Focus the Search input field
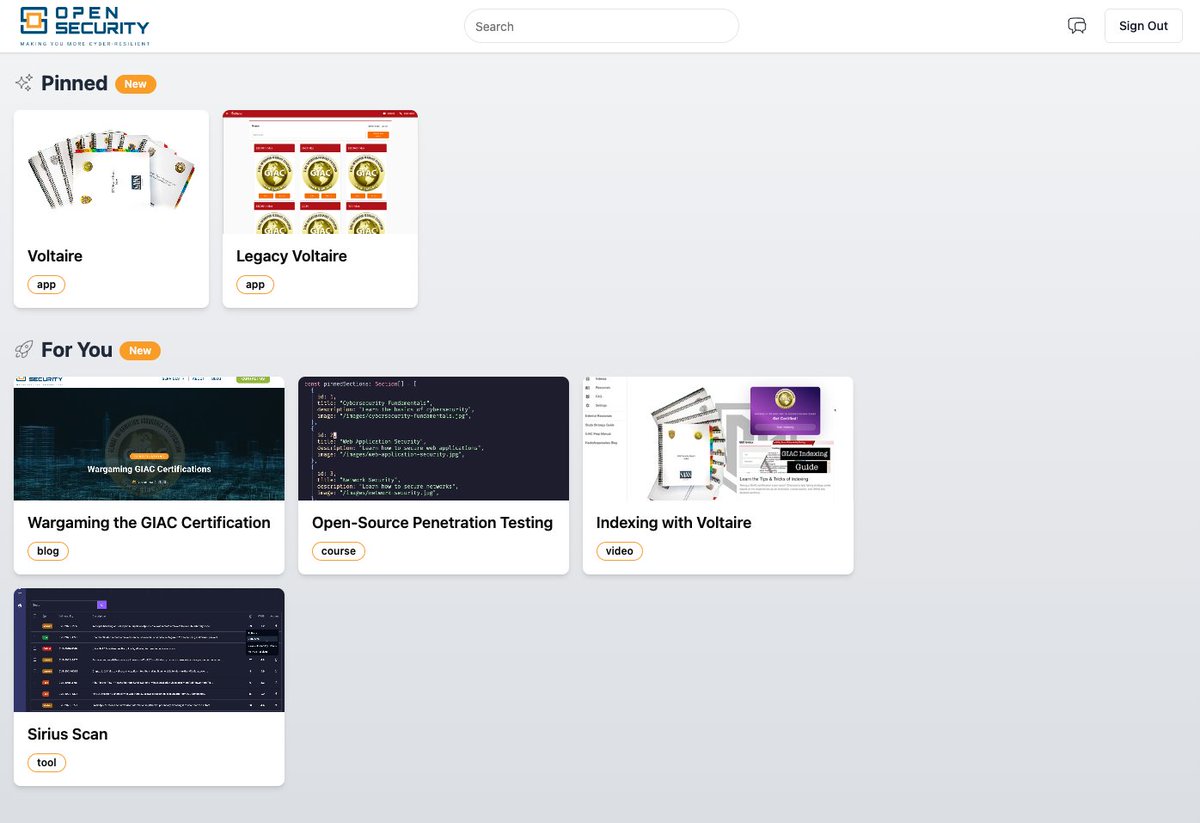 point(601,26)
